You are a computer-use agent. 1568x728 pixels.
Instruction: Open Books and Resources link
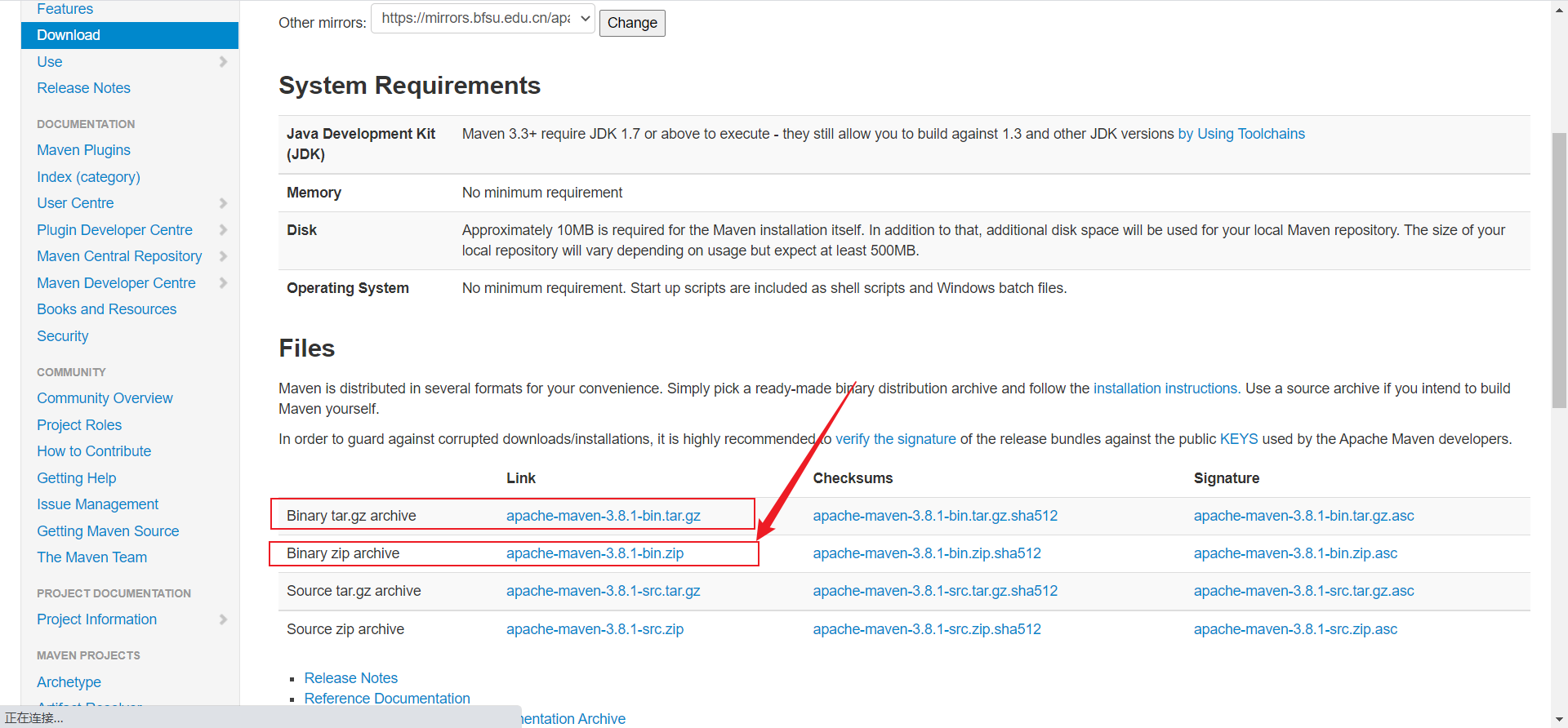click(x=106, y=309)
